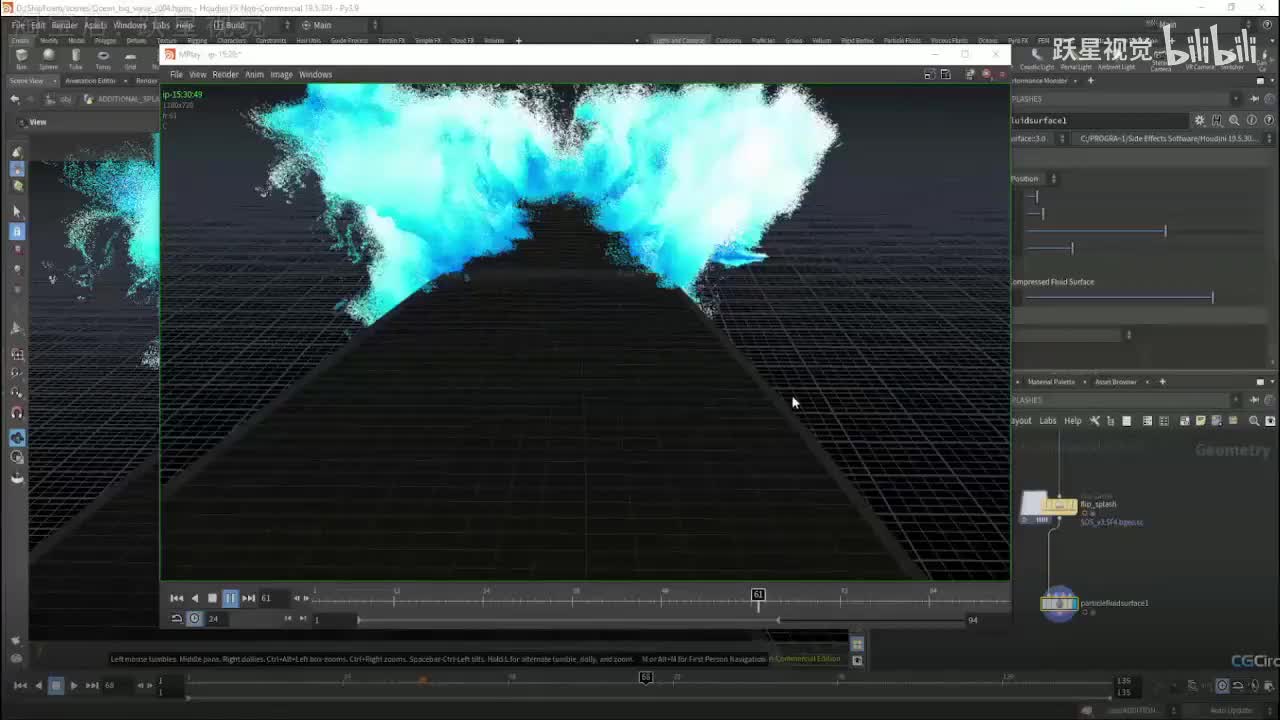
Task: Jump to first frame on main timeline
Action: (20, 685)
